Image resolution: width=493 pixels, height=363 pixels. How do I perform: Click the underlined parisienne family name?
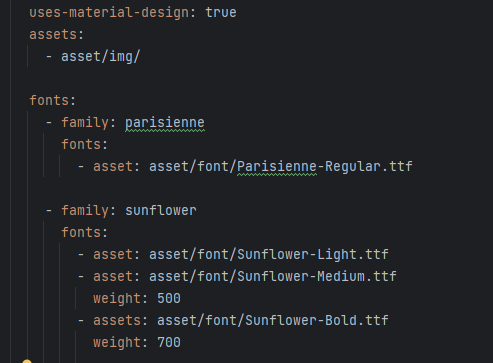tap(165, 123)
